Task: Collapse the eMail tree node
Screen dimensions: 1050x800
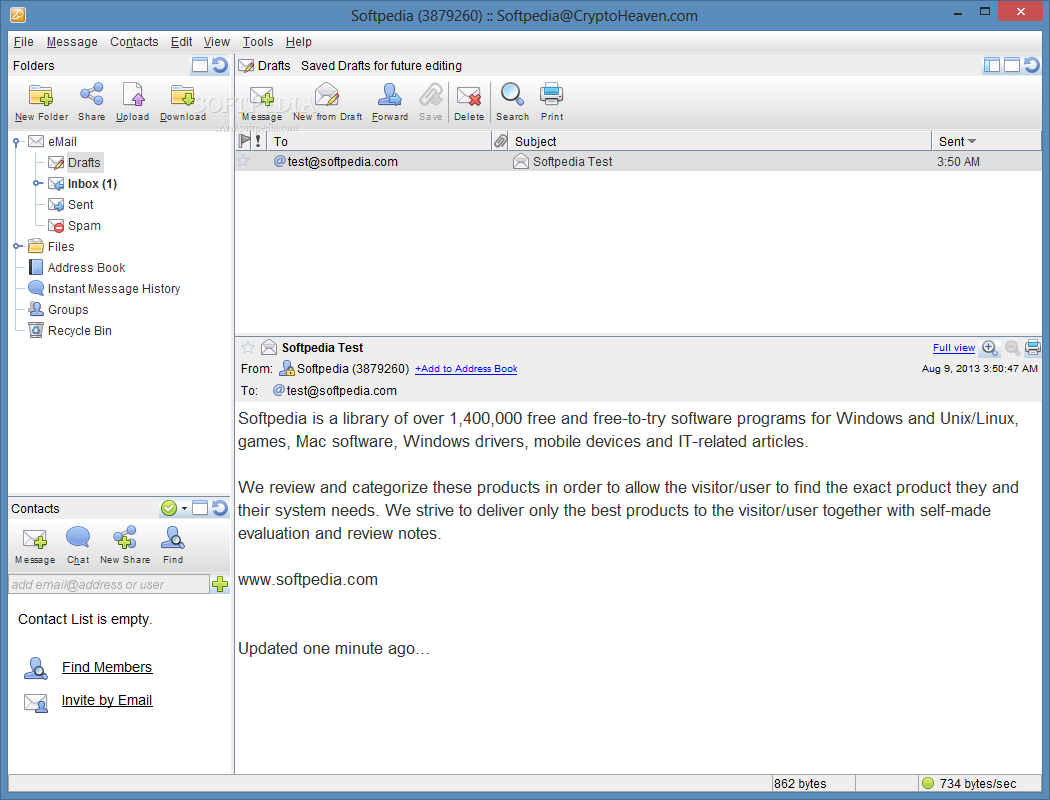Action: point(17,141)
